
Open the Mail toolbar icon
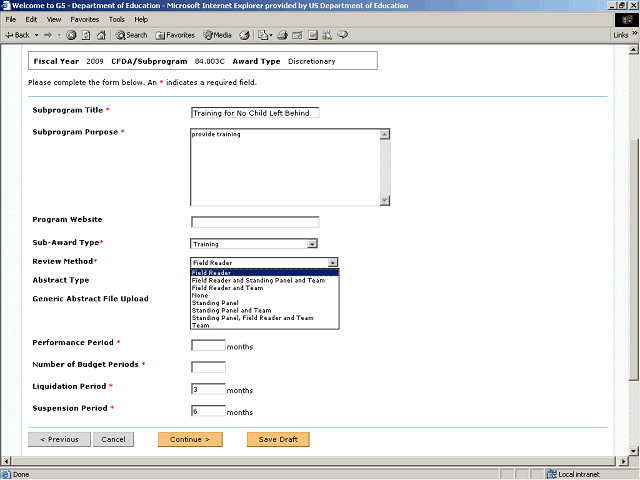point(265,35)
